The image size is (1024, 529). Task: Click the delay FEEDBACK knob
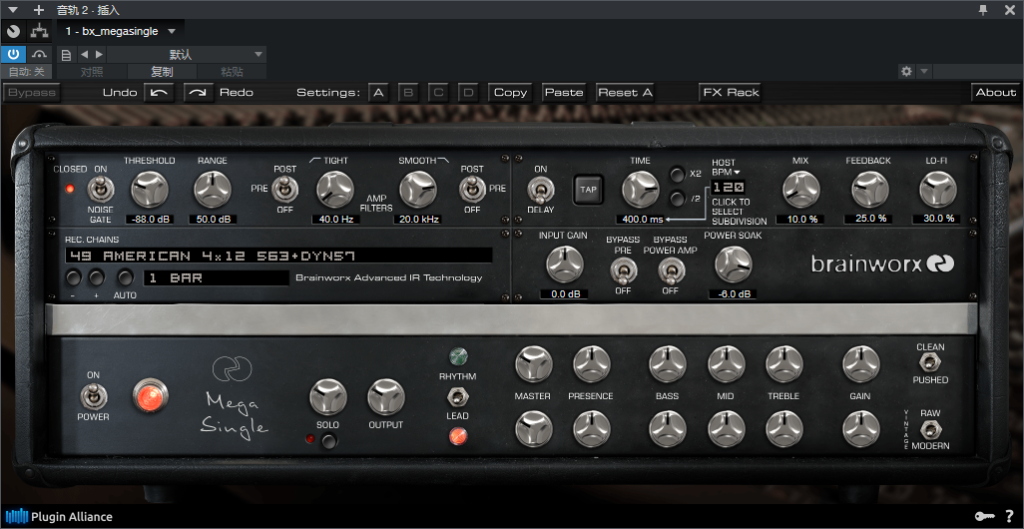pyautogui.click(x=869, y=190)
